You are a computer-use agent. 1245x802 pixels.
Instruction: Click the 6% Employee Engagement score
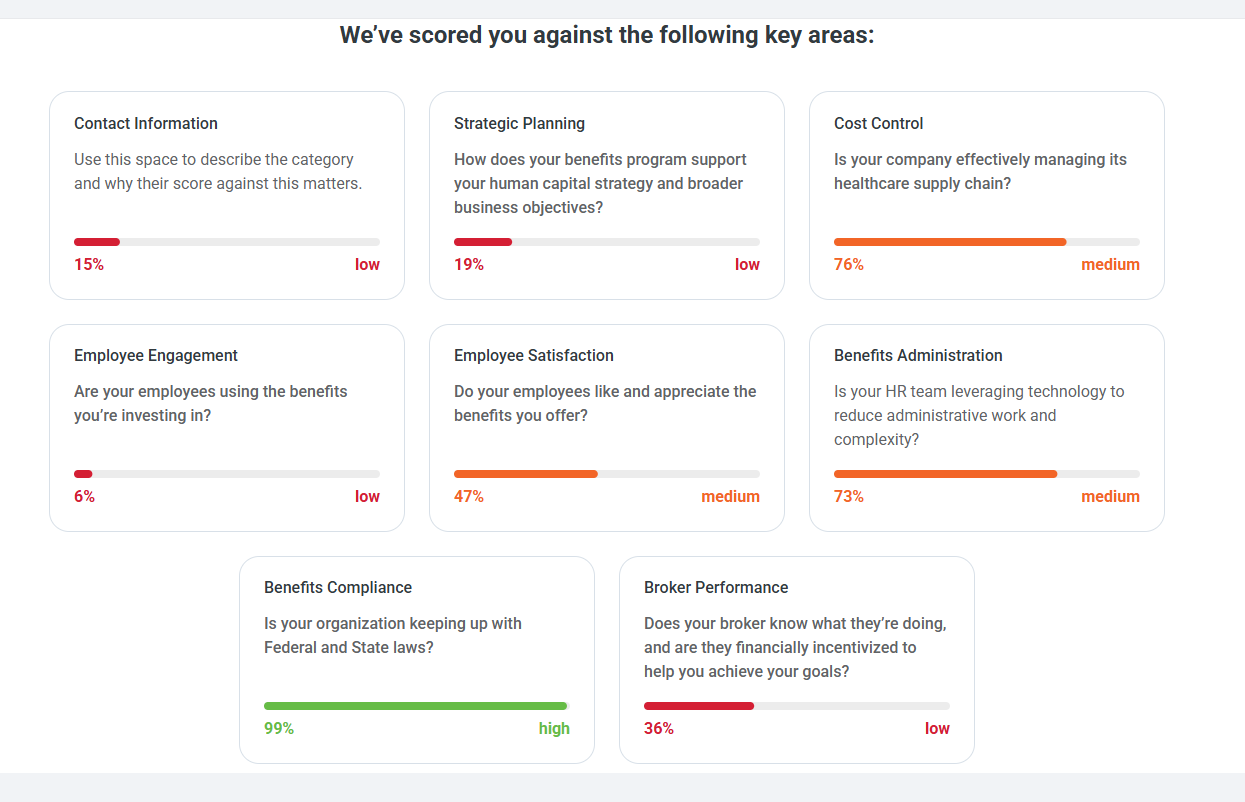tap(84, 497)
